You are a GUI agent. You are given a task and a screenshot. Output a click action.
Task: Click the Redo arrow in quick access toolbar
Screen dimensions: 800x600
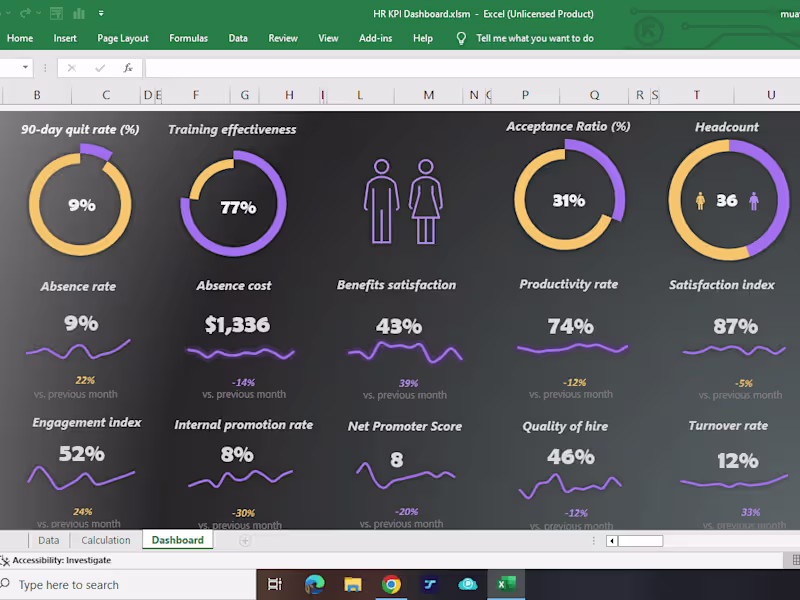click(24, 13)
